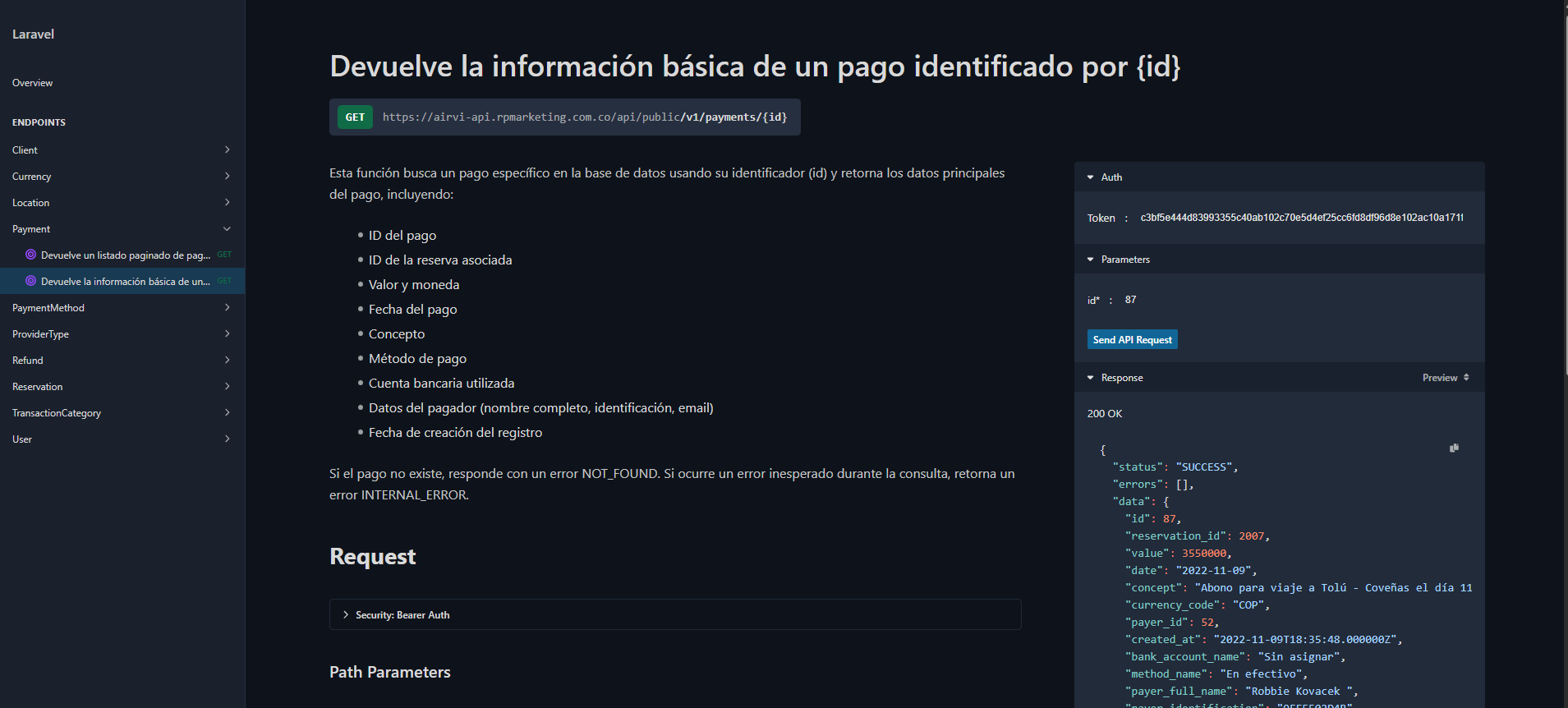Image resolution: width=1568 pixels, height=708 pixels.
Task: Open the Preview response format dropdown
Action: coord(1446,378)
